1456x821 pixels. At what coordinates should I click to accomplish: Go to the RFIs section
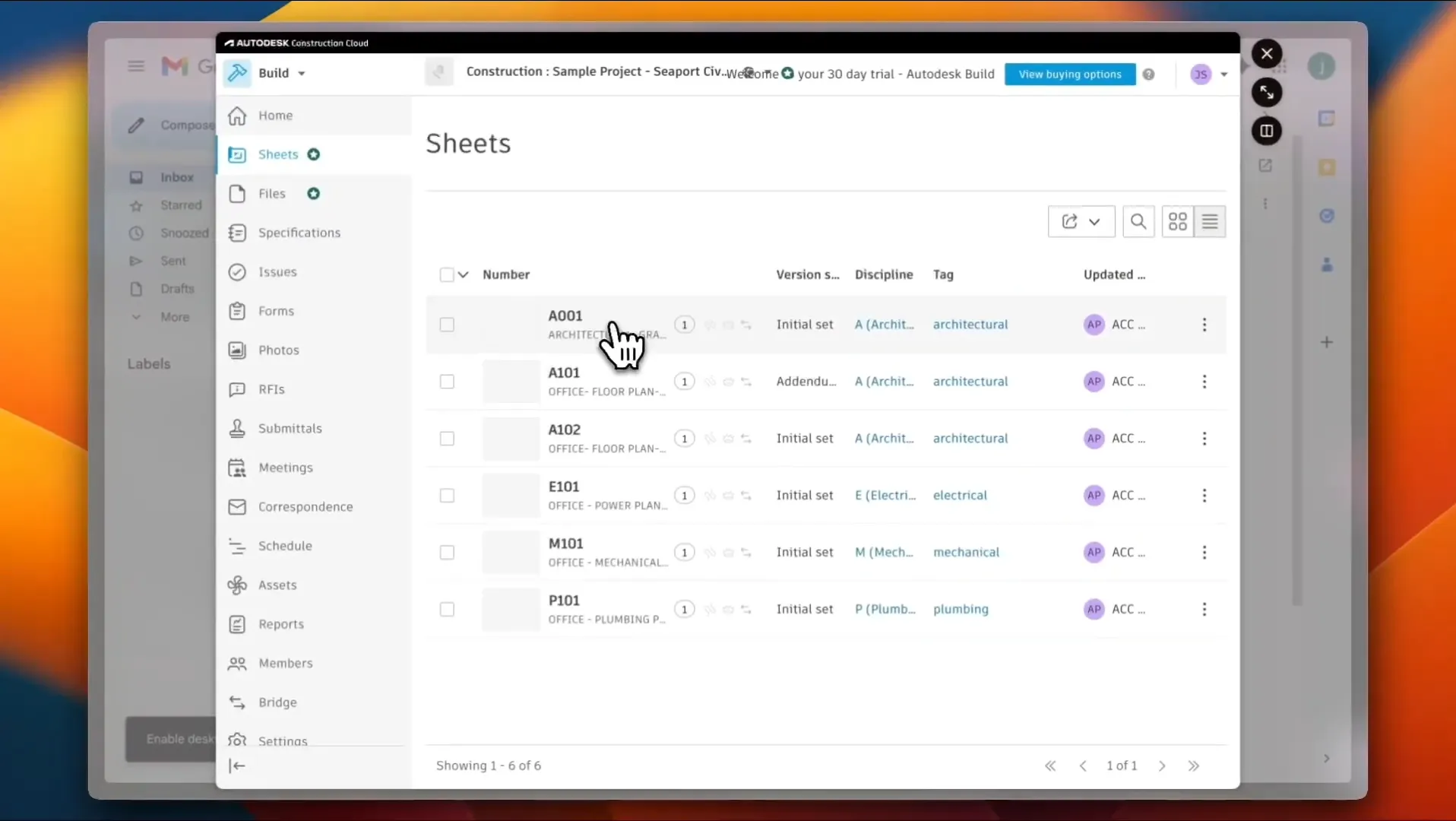coord(270,389)
